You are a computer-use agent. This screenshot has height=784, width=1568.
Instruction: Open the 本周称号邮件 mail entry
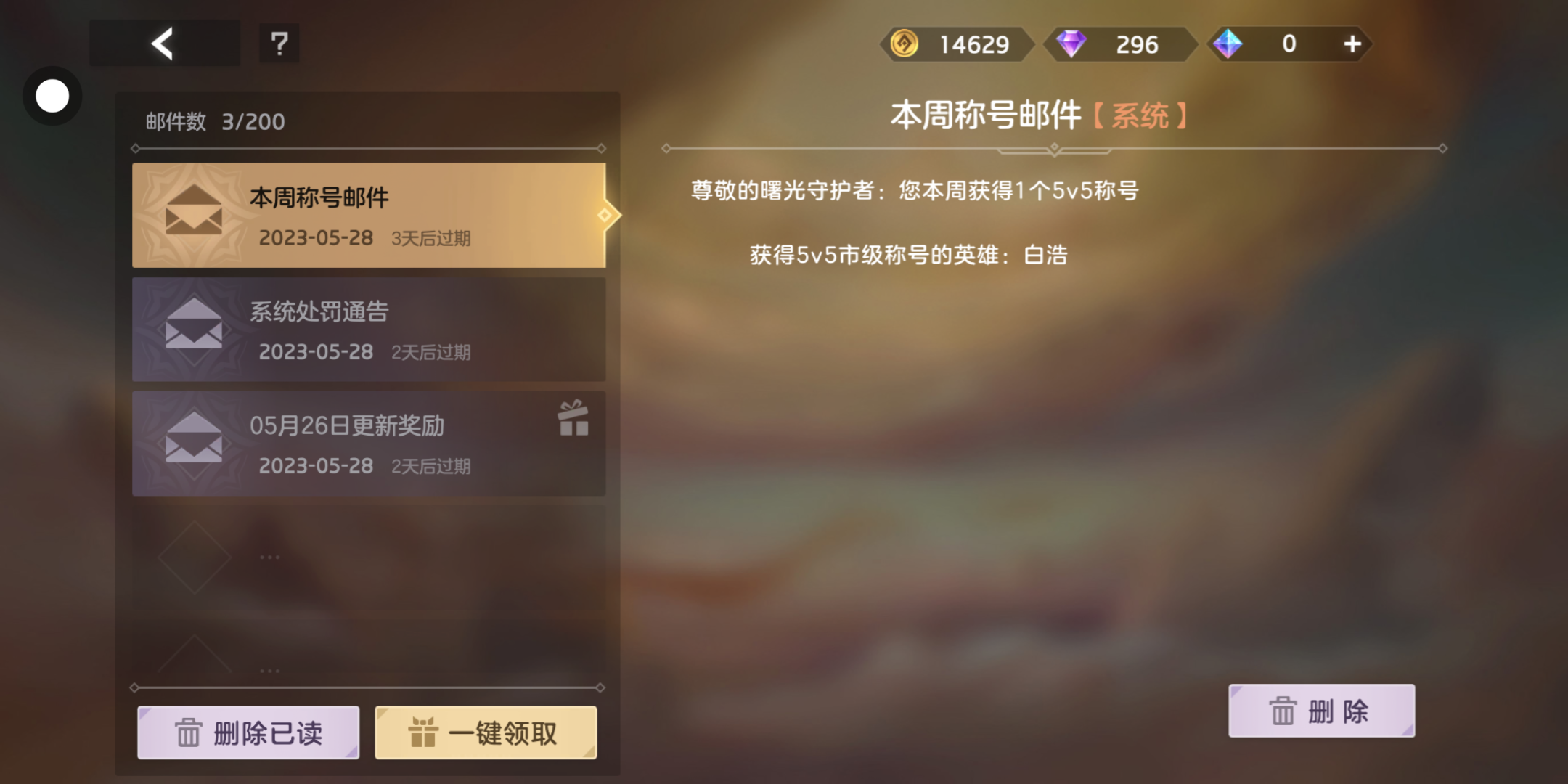click(369, 215)
